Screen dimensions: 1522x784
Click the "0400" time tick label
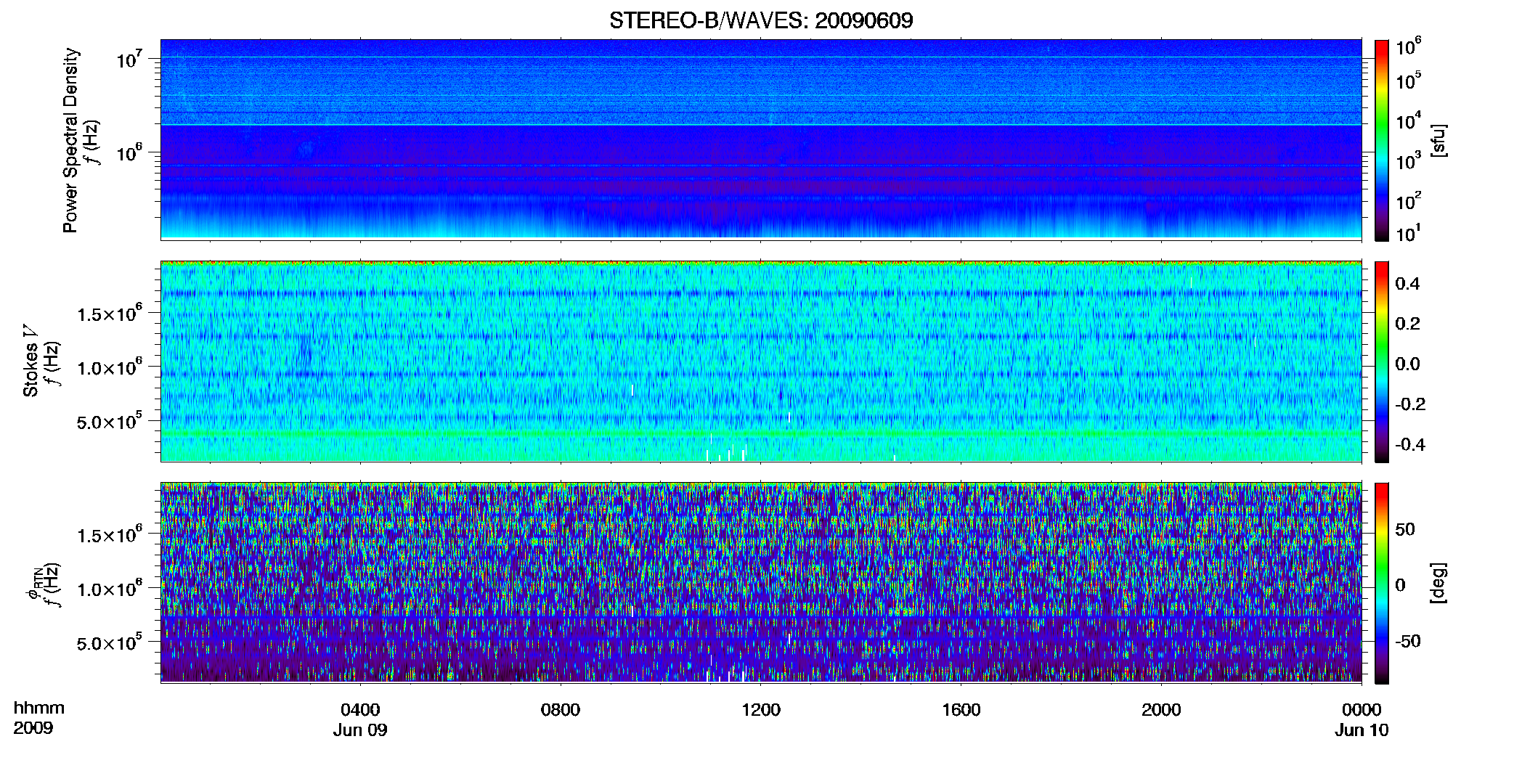pyautogui.click(x=360, y=709)
